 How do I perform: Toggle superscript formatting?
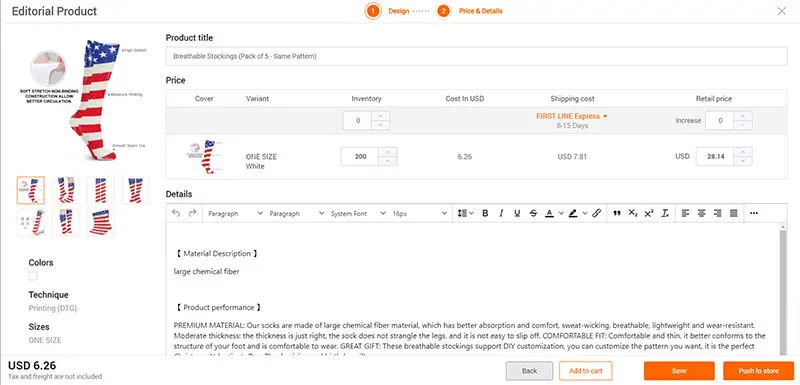point(649,214)
